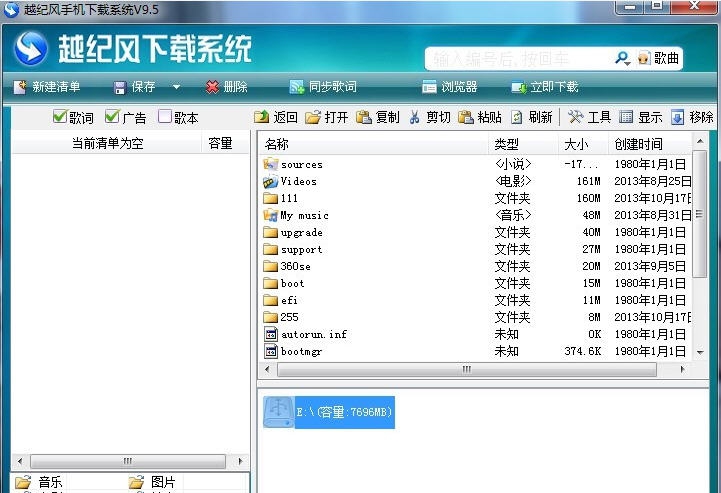Viewport: 721px width, 493px height.
Task: Select the autorun.inf file icon
Action: 271,334
